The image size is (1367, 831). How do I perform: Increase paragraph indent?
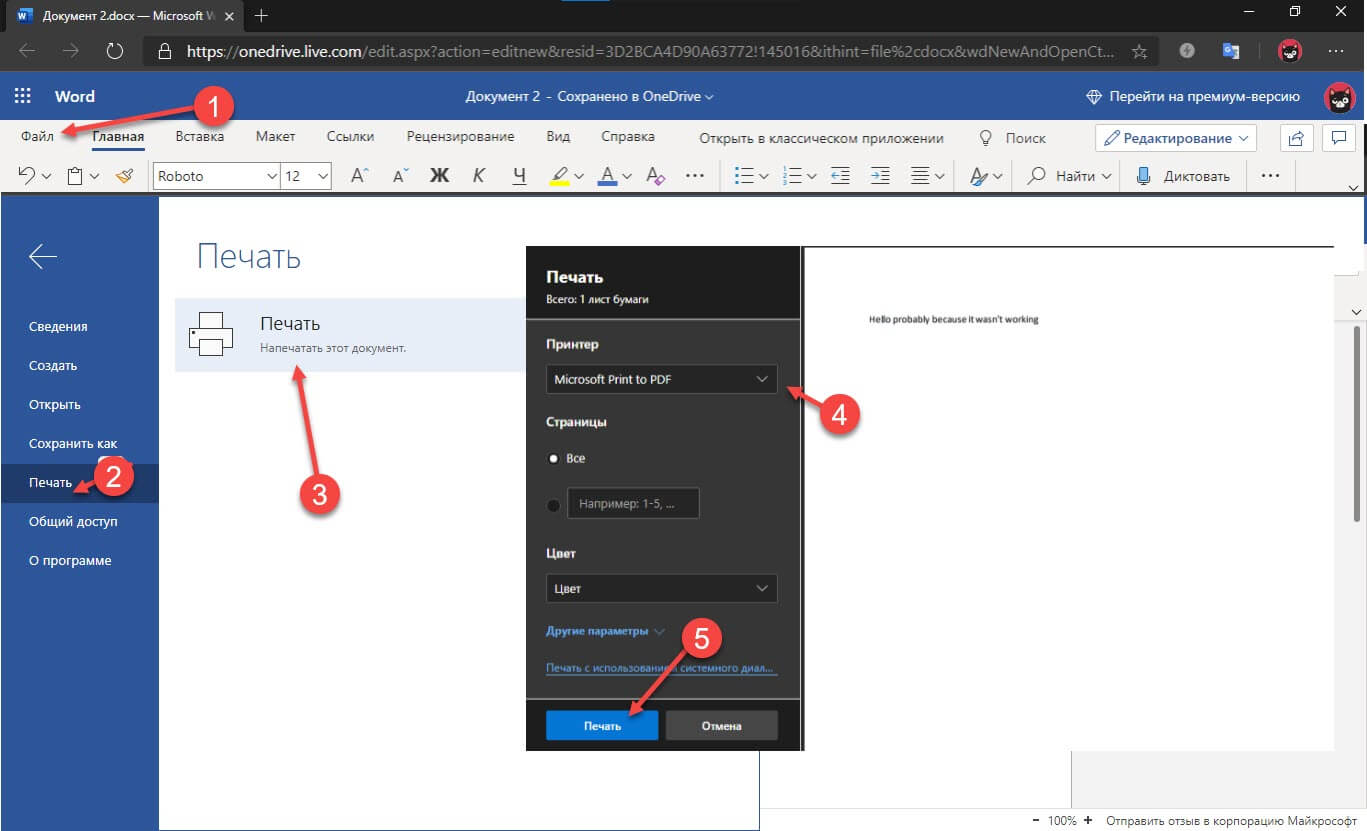click(880, 176)
